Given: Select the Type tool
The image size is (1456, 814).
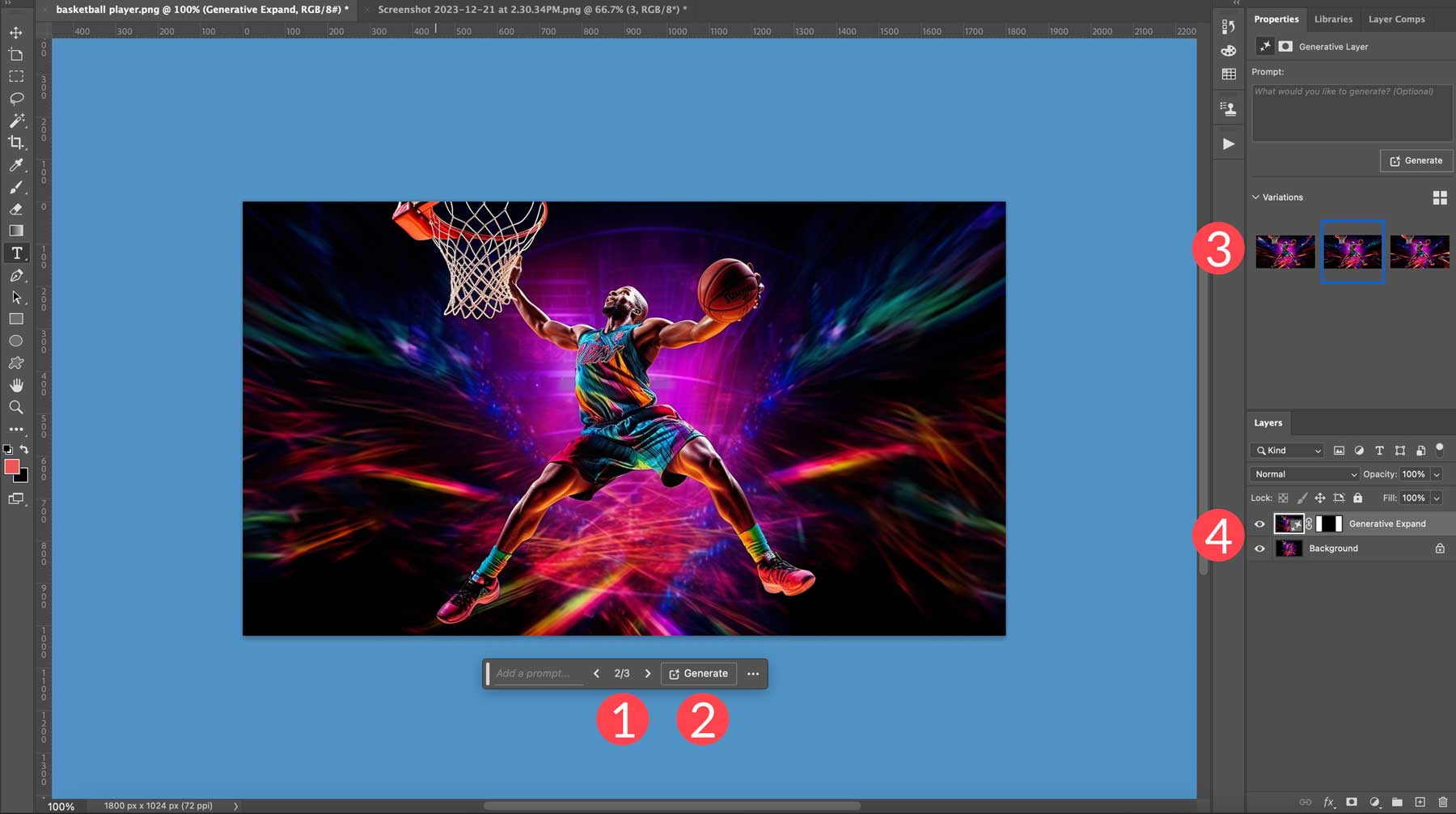Looking at the screenshot, I should point(16,253).
